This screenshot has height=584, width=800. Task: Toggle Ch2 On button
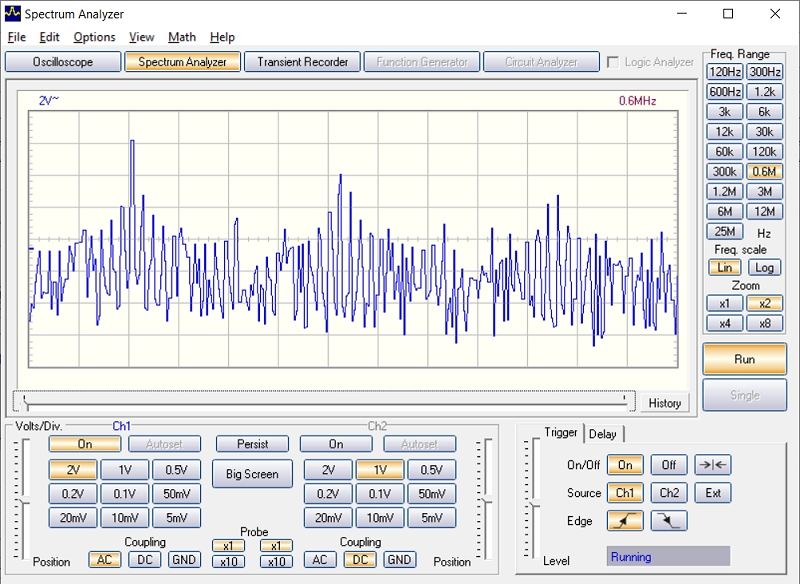click(x=335, y=444)
